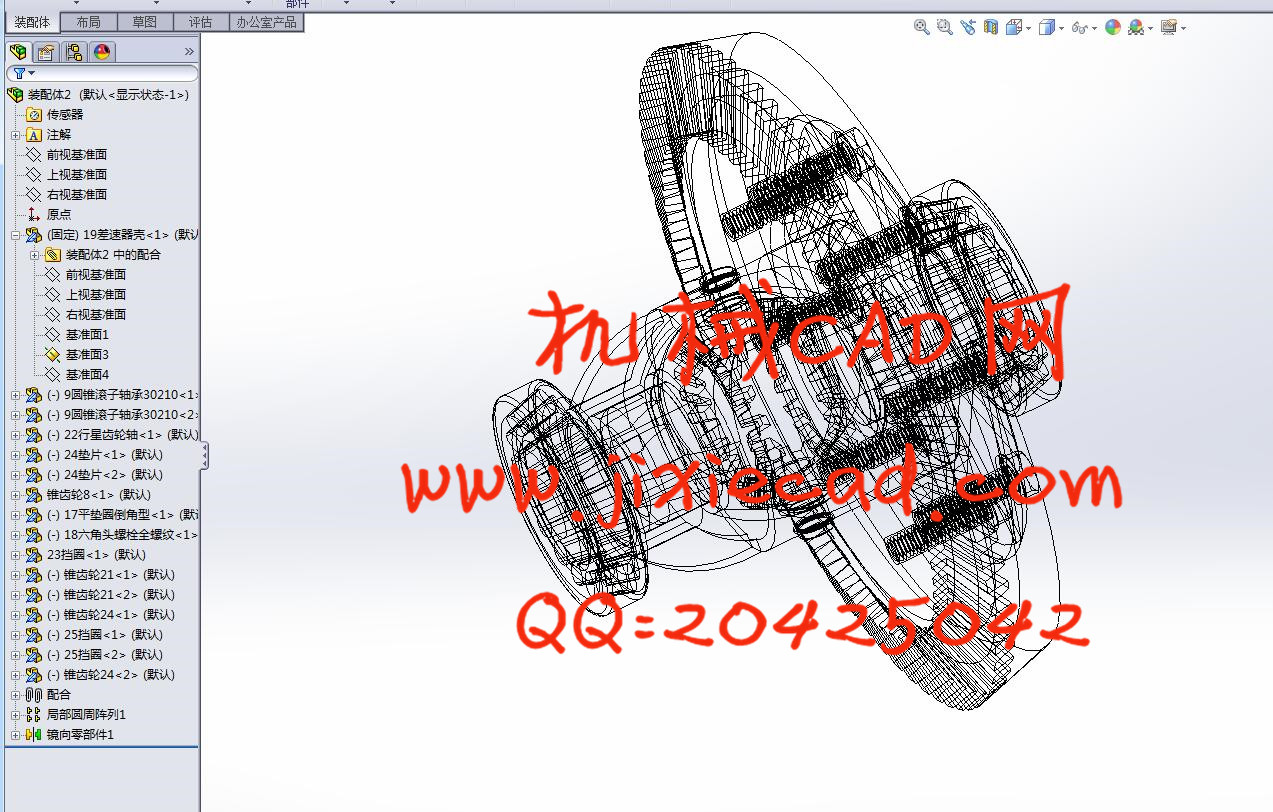Open the View Settings dropdown arrow
This screenshot has width=1273, height=812.
pos(1183,29)
